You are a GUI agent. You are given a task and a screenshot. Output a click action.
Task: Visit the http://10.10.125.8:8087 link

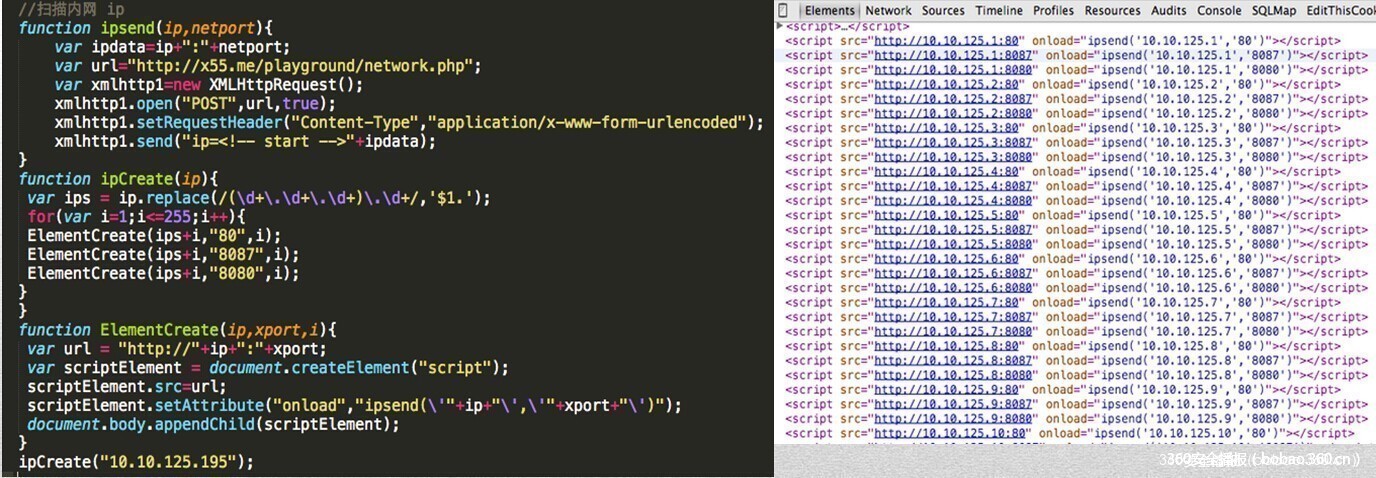(953, 360)
